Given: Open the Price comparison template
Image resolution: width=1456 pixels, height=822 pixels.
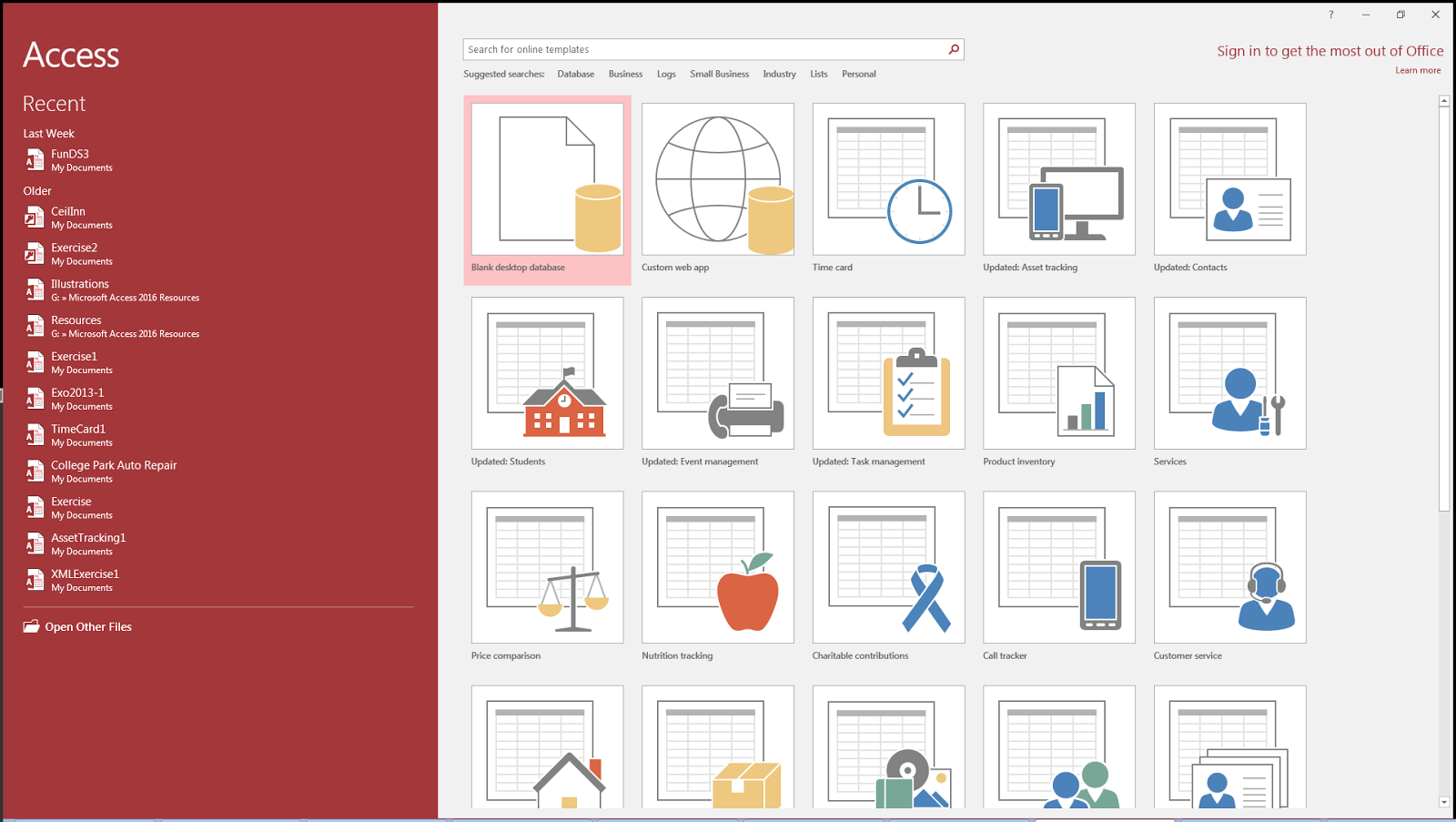Looking at the screenshot, I should [x=546, y=567].
